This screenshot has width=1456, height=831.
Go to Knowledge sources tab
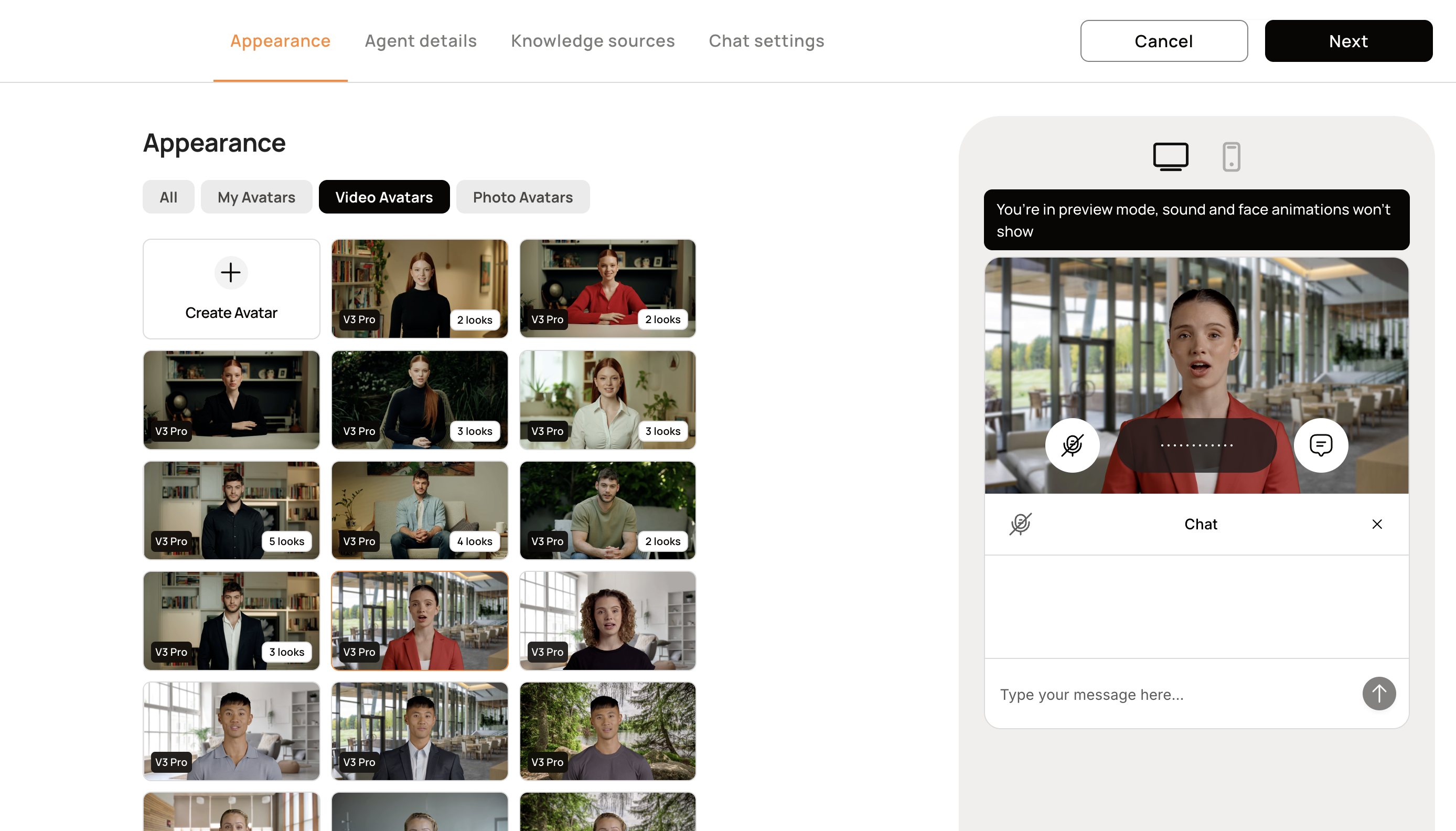tap(592, 41)
